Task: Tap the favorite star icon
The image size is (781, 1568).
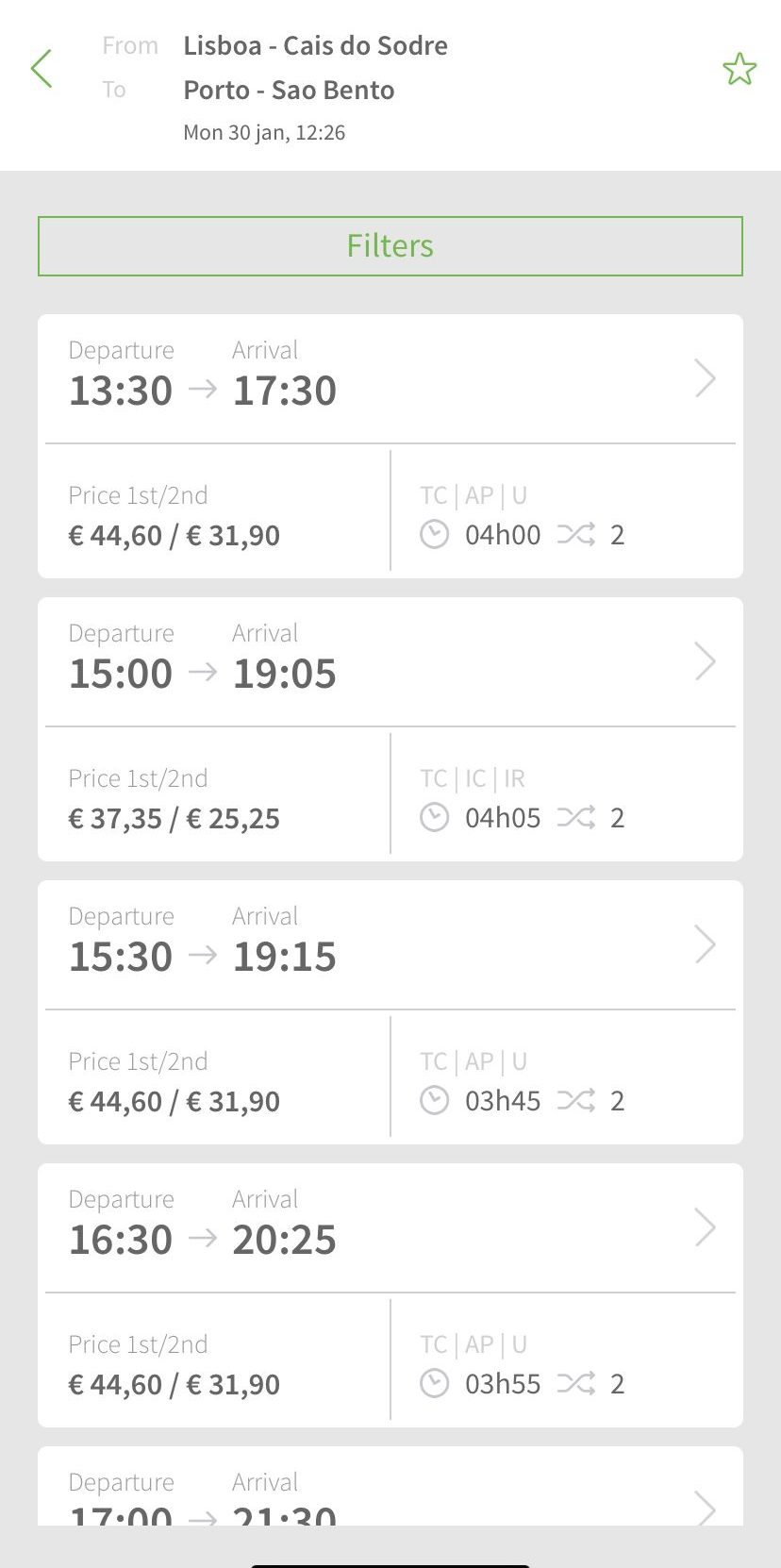Action: point(739,69)
